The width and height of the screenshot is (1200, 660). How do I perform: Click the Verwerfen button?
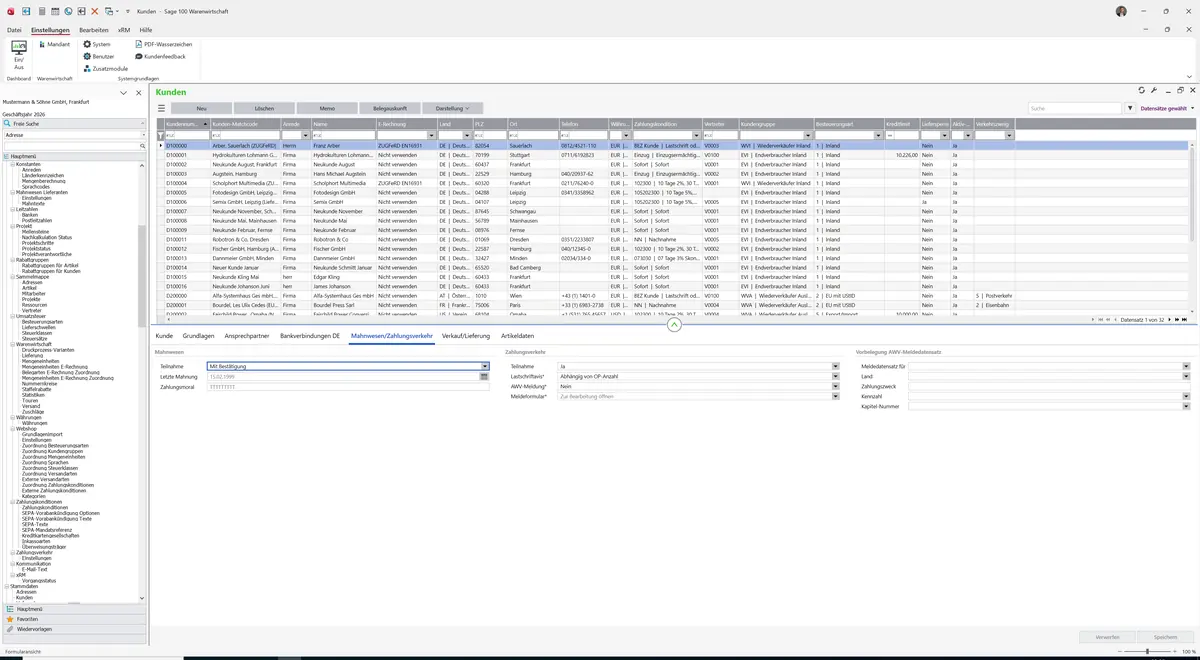pyautogui.click(x=1107, y=637)
